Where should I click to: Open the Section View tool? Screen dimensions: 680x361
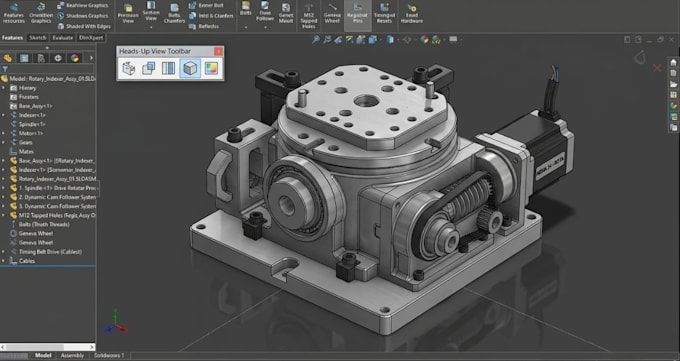click(x=151, y=12)
